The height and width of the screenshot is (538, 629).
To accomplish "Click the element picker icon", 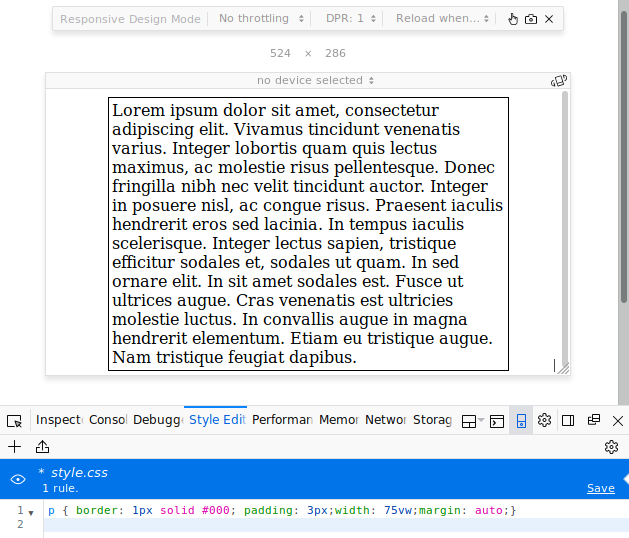I will (x=14, y=420).
